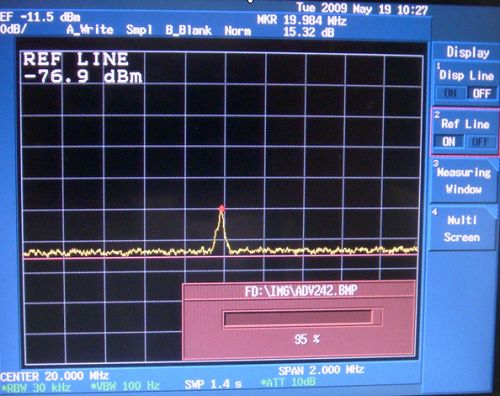Switch Ref Line to ON
The height and width of the screenshot is (396, 500).
point(449,142)
